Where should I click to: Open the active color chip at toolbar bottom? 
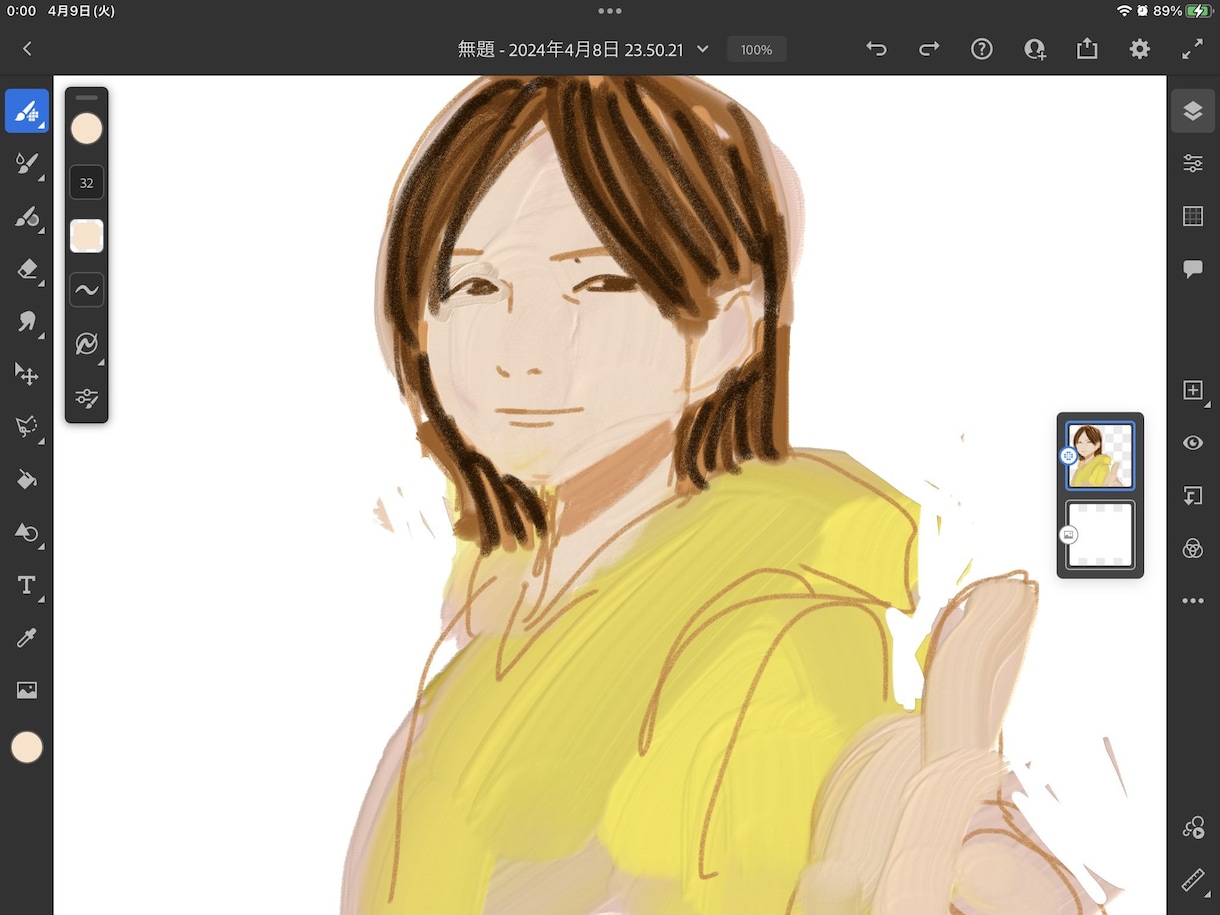coord(27,747)
